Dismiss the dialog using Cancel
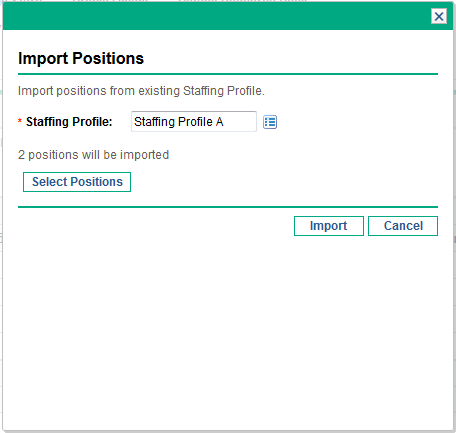The image size is (456, 433). pyautogui.click(x=403, y=226)
